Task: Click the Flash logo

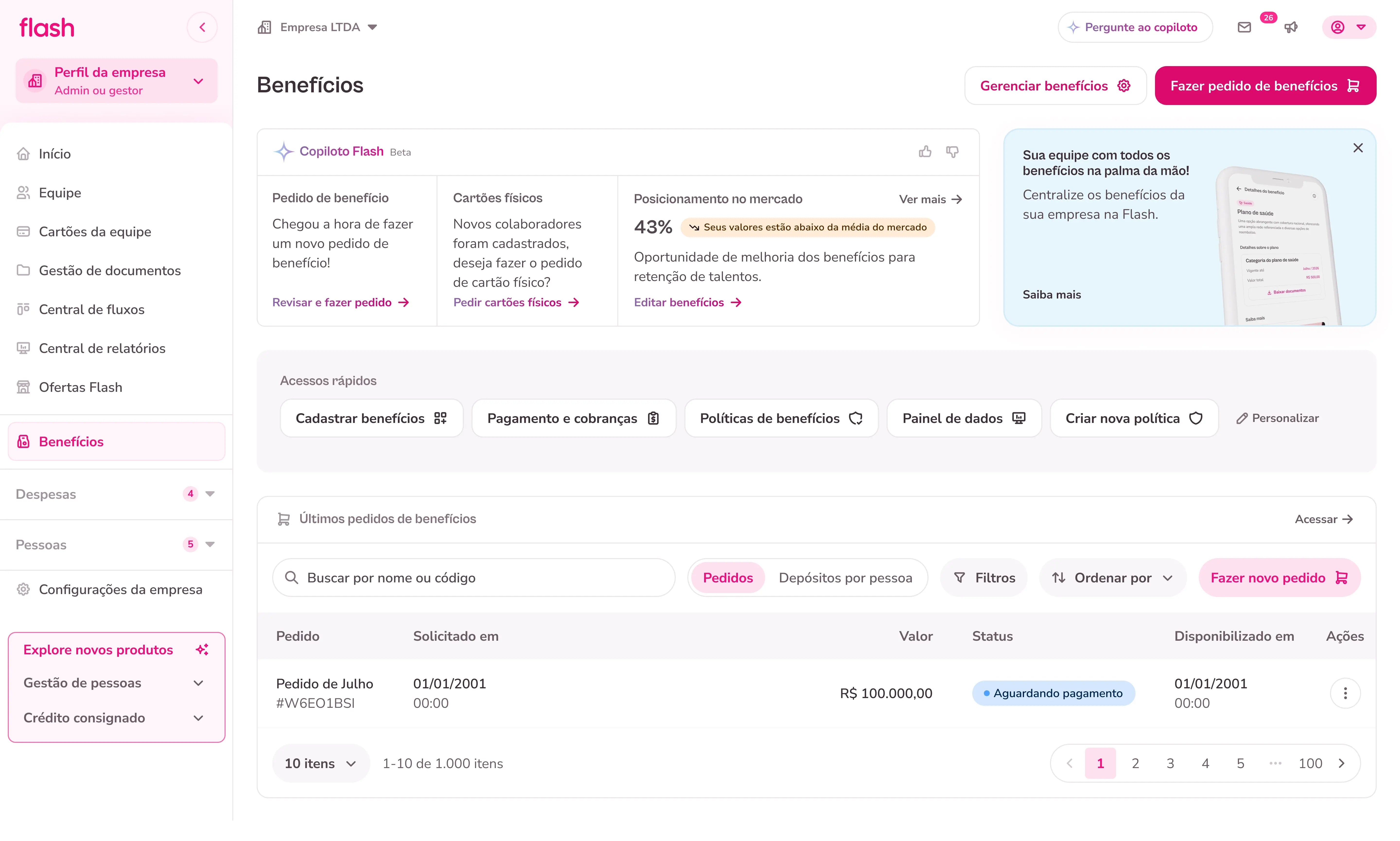Action: (47, 27)
